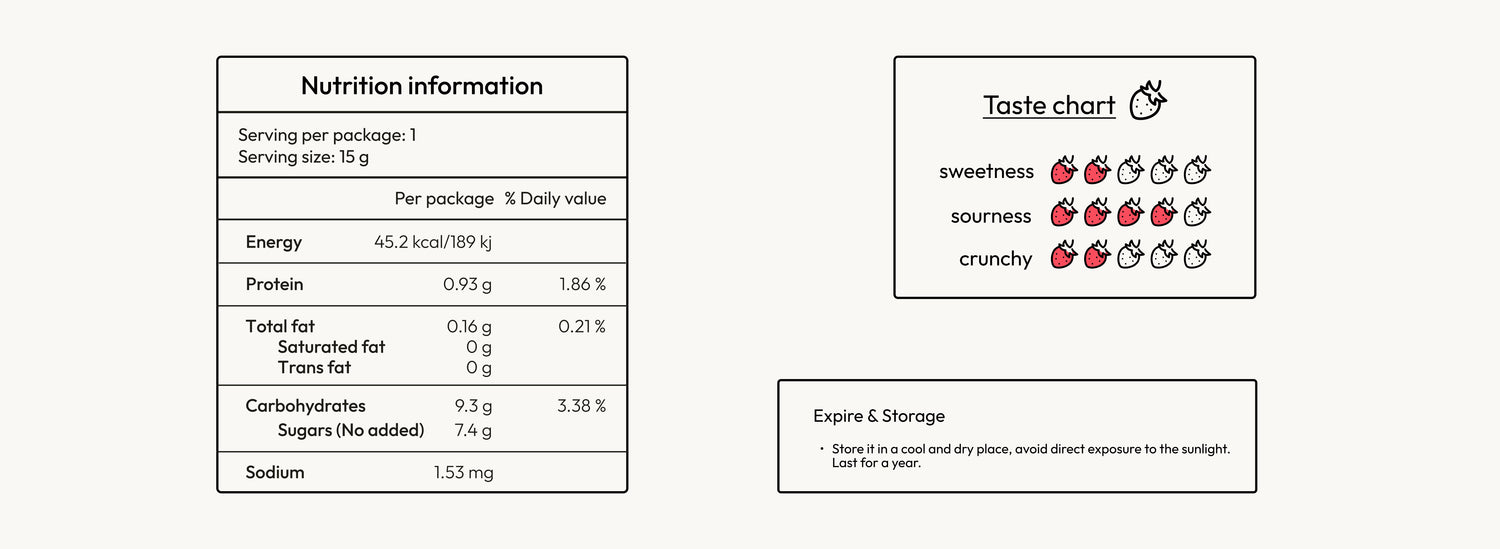Select the third sweetness strawberry
The height and width of the screenshot is (549, 1500).
coord(1130,171)
